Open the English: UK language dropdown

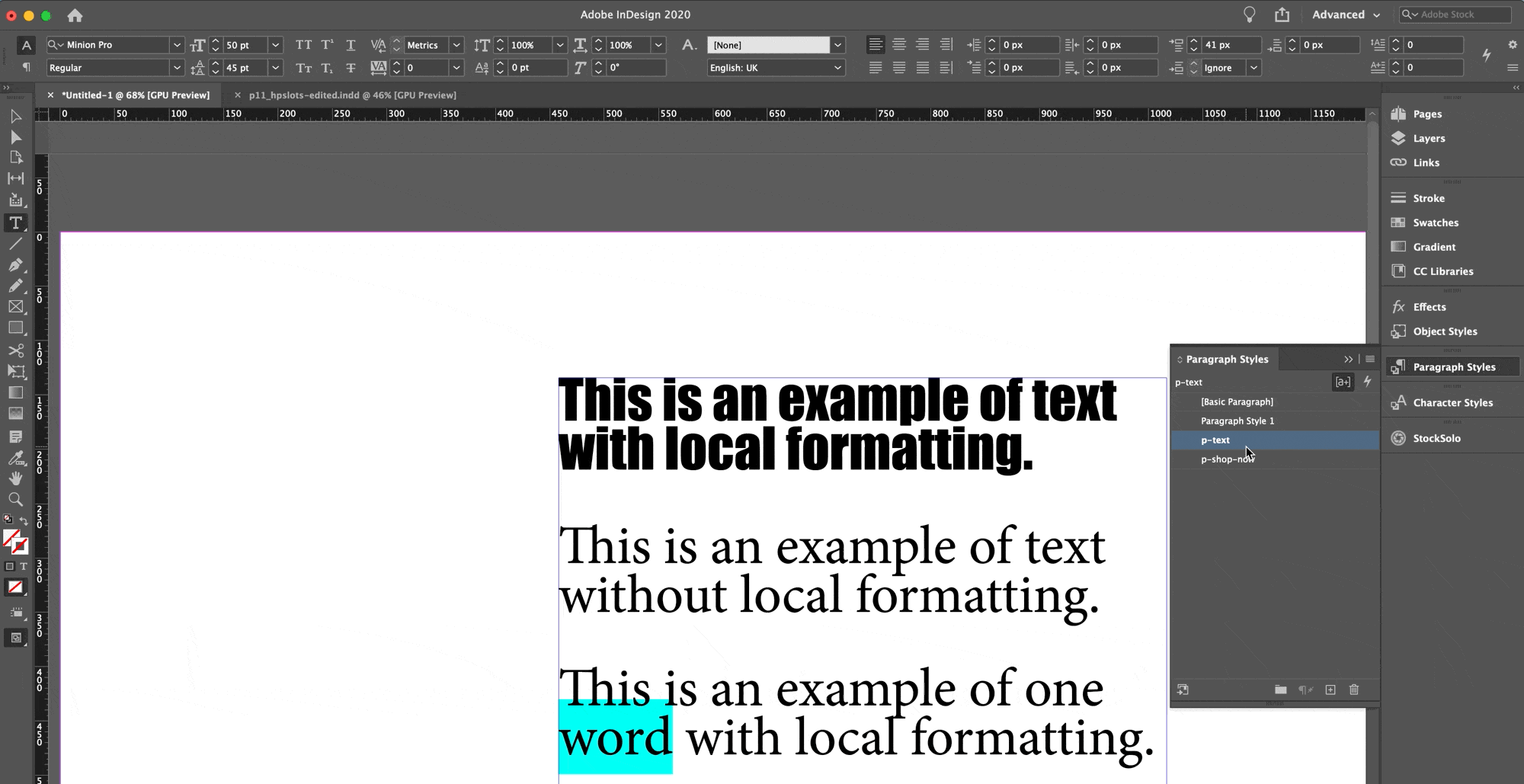click(837, 68)
